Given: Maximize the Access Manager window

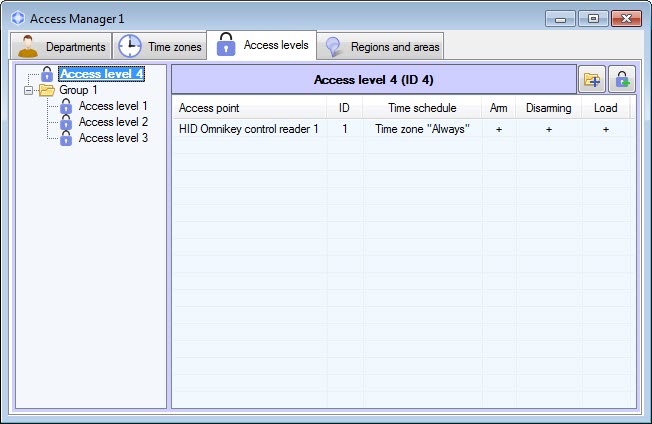Looking at the screenshot, I should (x=593, y=19).
